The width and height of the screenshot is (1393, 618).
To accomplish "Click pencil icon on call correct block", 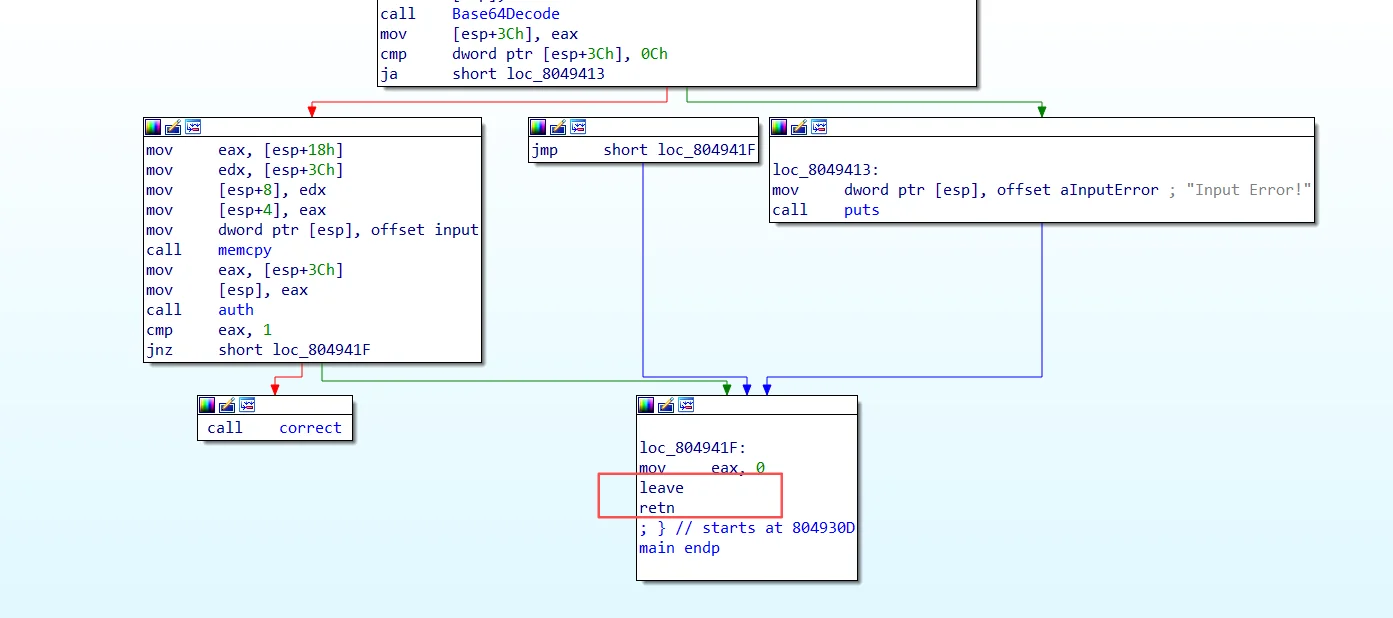I will [227, 405].
